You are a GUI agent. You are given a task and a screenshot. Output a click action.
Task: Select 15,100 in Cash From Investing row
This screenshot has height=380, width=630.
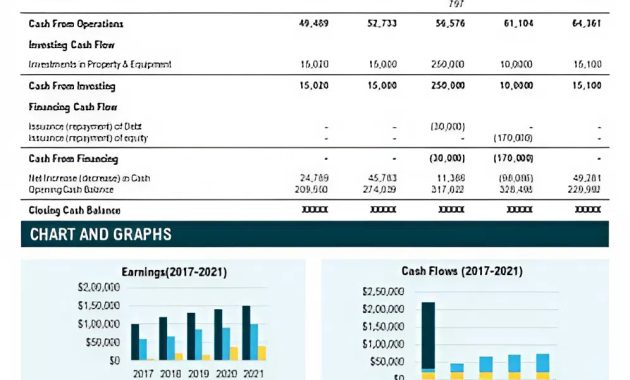pyautogui.click(x=587, y=86)
